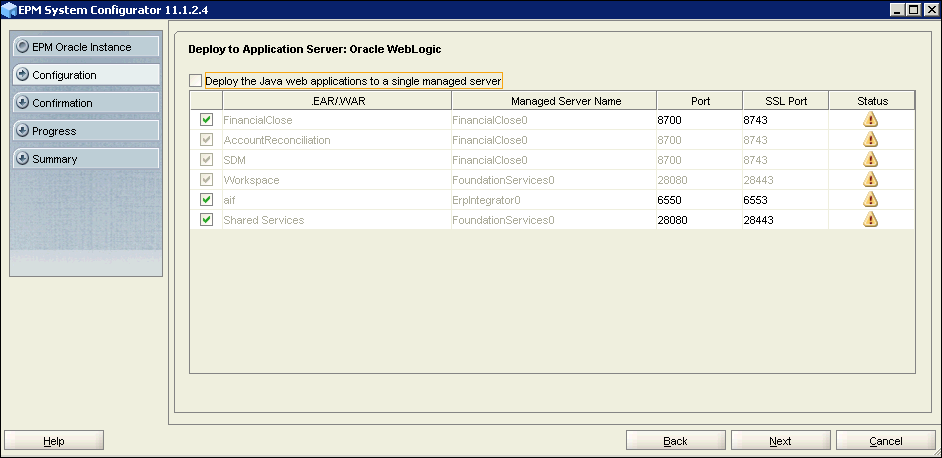Edit FinancialClose port 8700 in the first row
The height and width of the screenshot is (458, 942).
(699, 120)
